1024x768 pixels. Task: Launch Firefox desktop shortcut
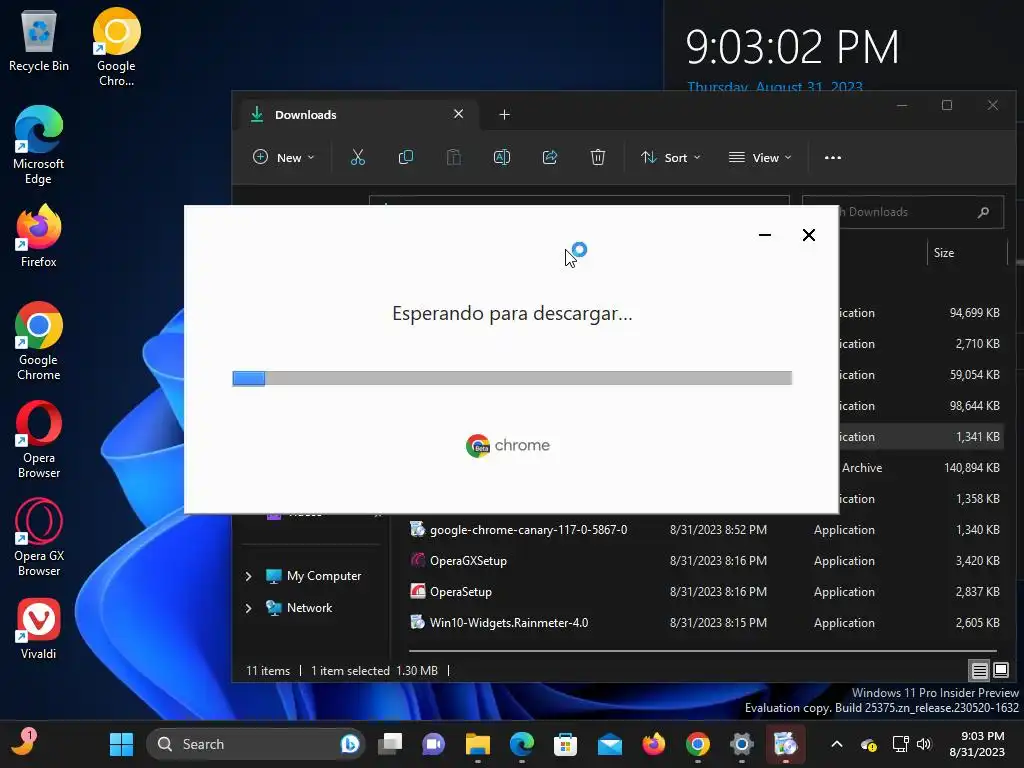point(39,236)
